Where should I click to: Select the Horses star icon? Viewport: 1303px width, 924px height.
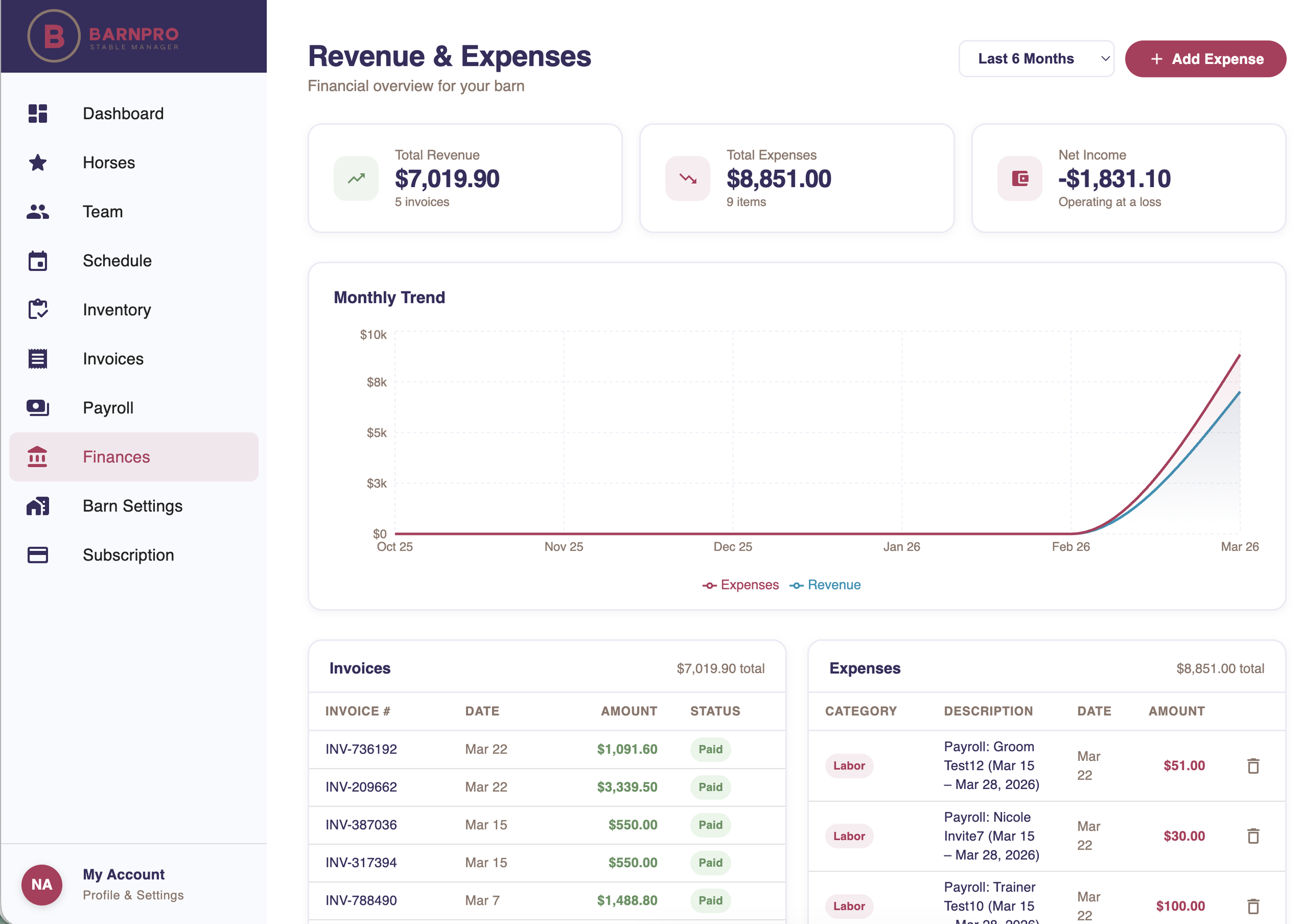(37, 163)
